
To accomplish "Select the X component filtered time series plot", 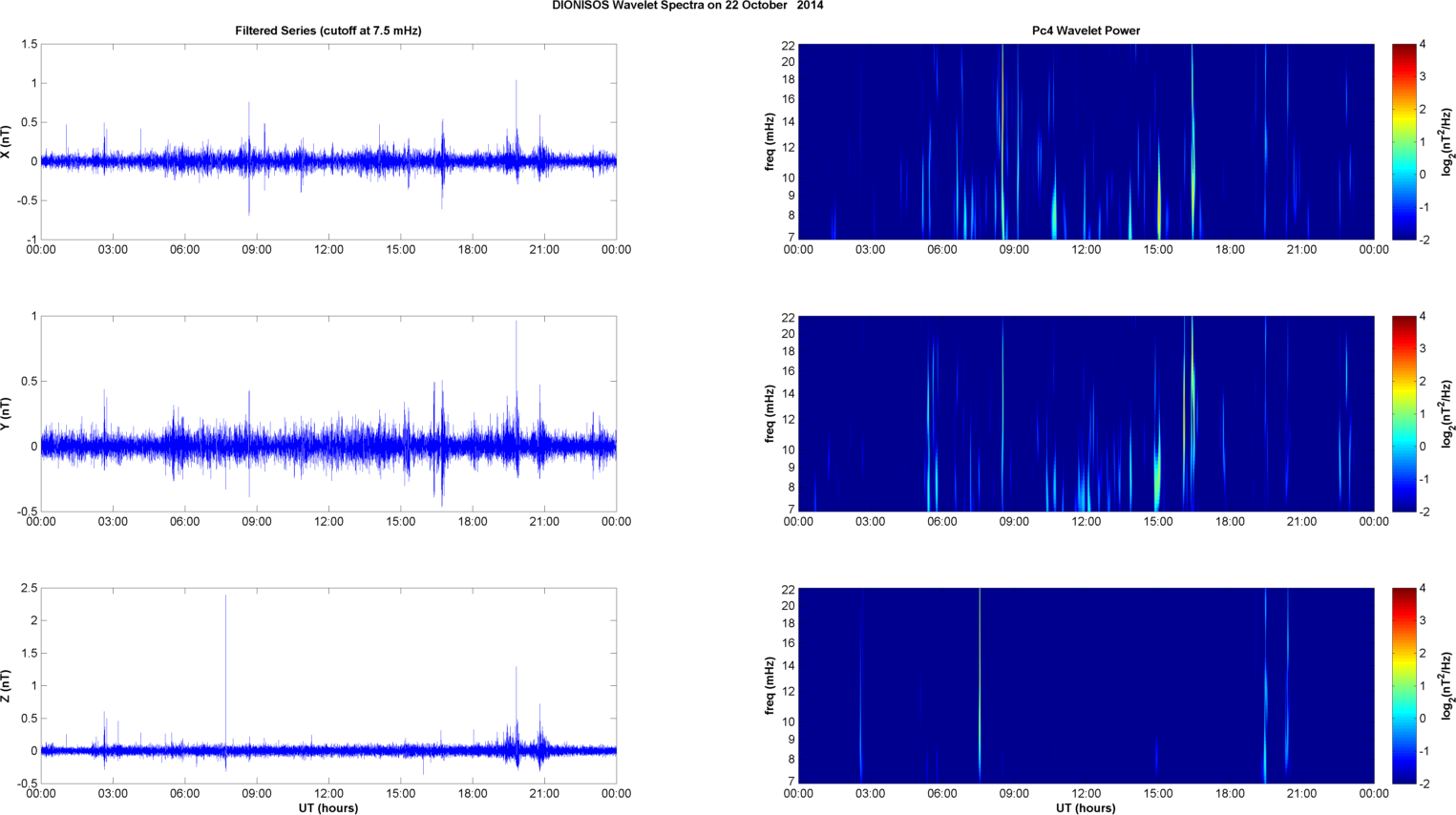I will pyautogui.click(x=328, y=142).
